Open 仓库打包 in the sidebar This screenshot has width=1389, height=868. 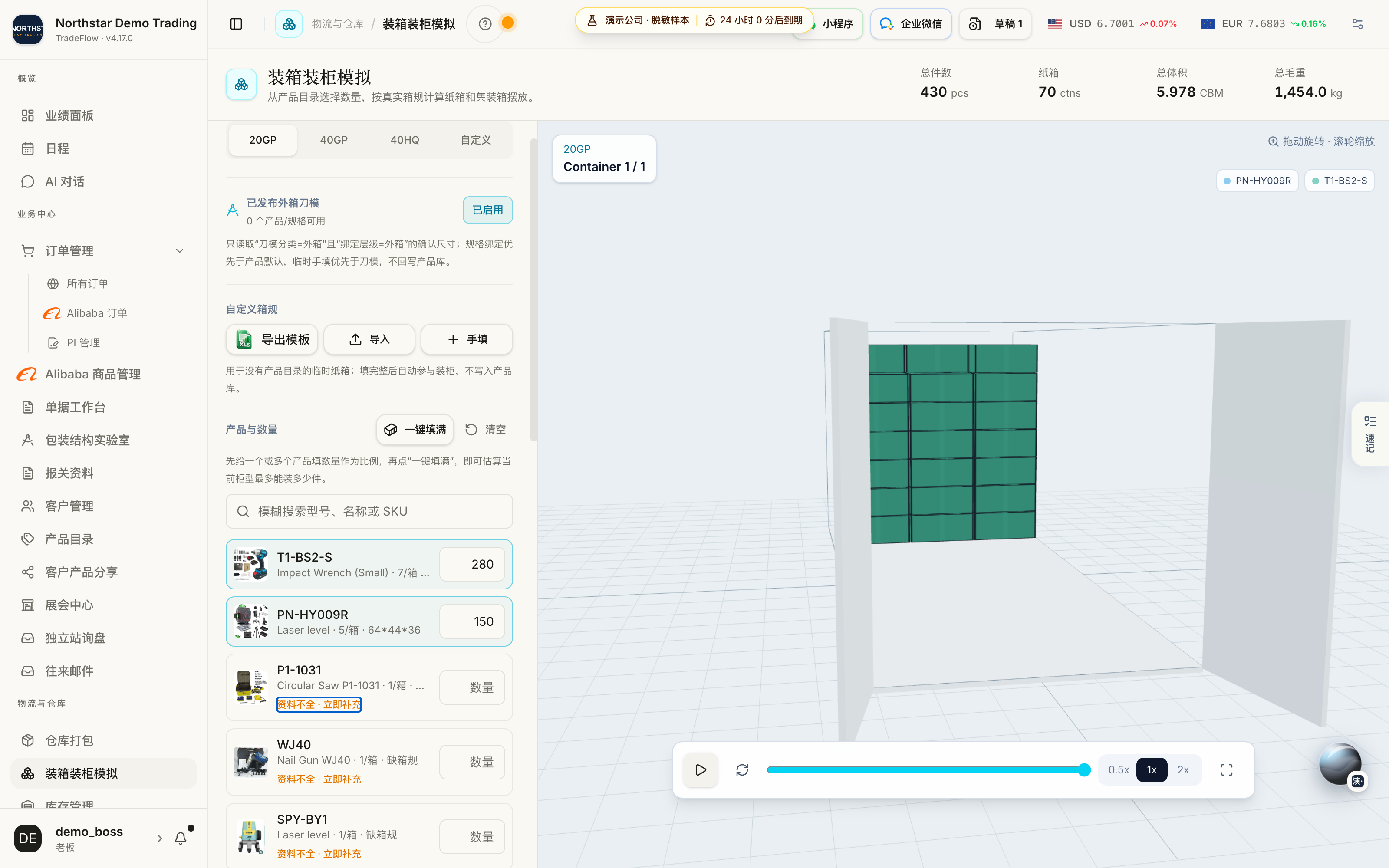[103, 740]
